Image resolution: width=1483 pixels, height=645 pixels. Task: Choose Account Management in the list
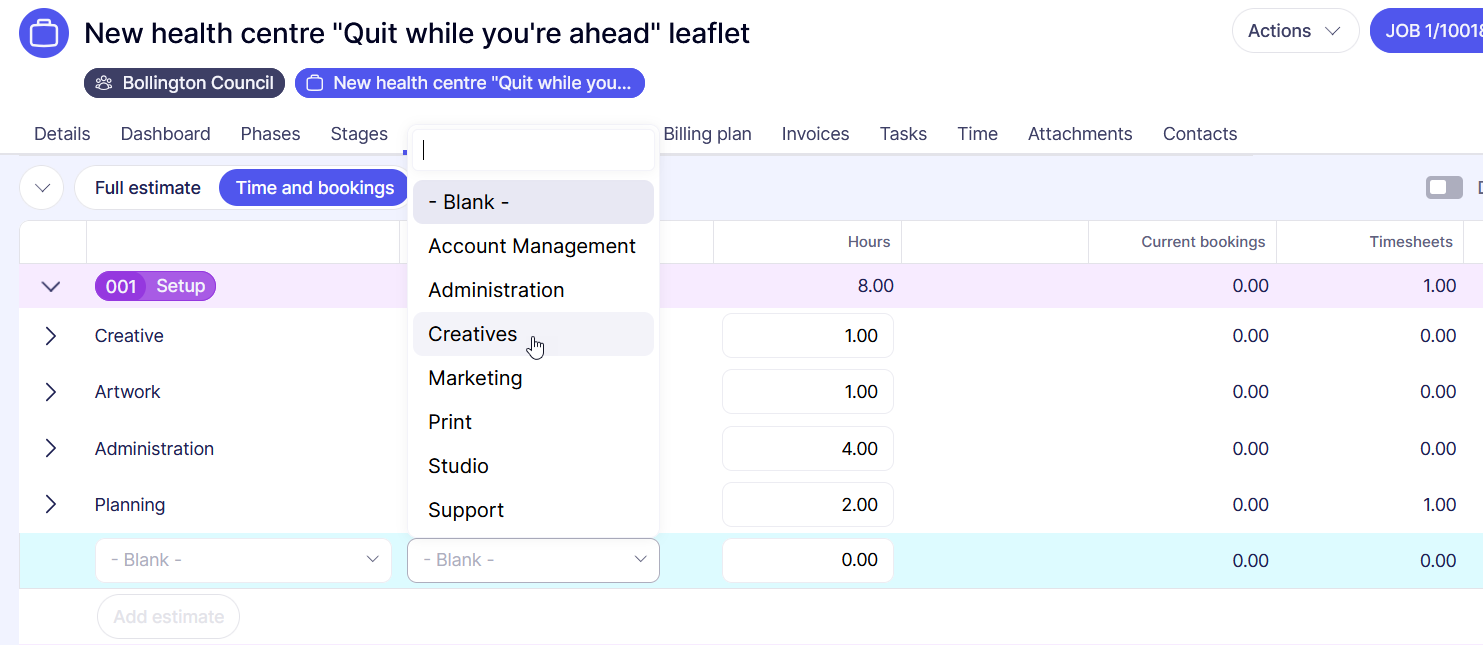[532, 246]
